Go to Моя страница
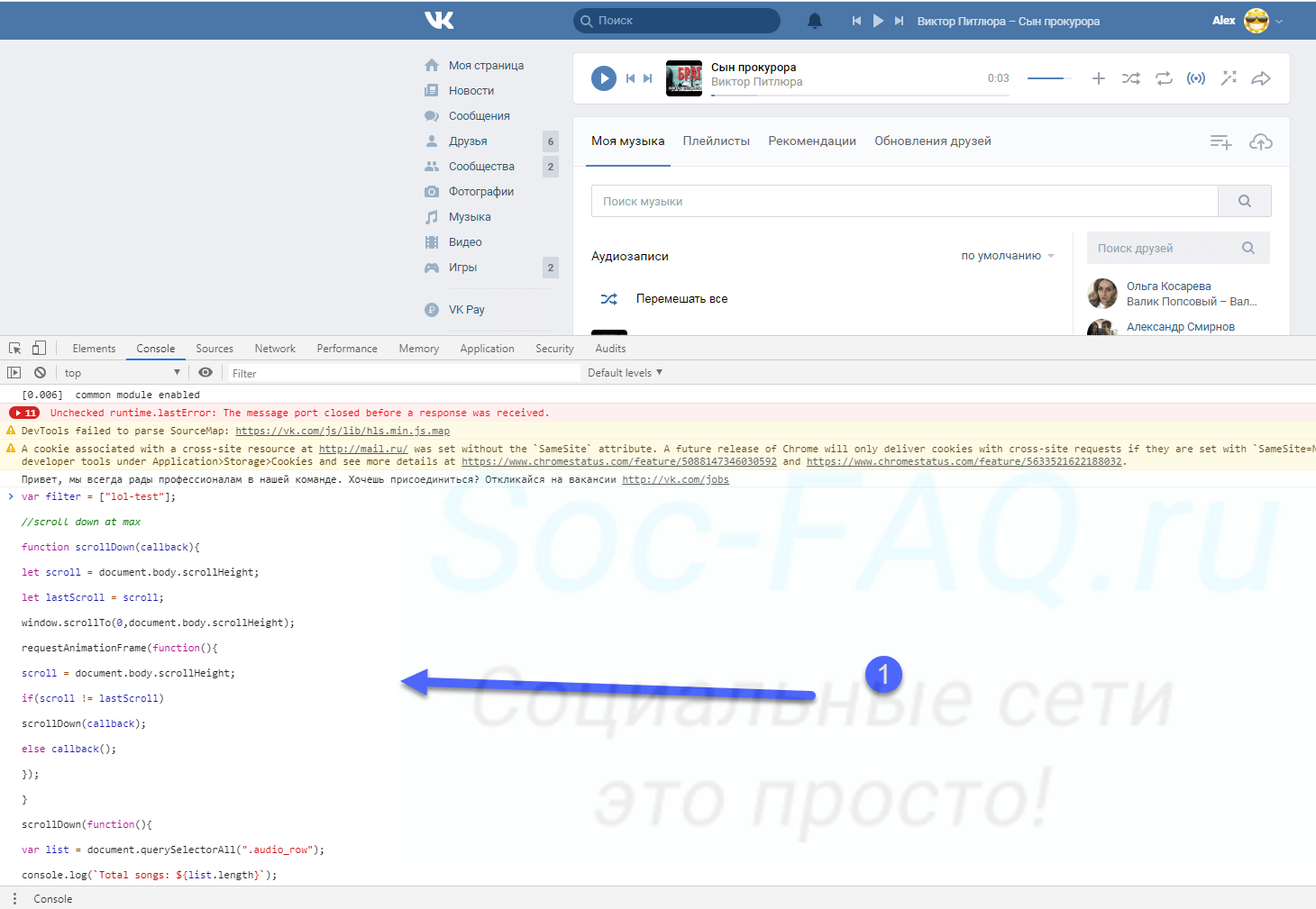 click(x=486, y=66)
